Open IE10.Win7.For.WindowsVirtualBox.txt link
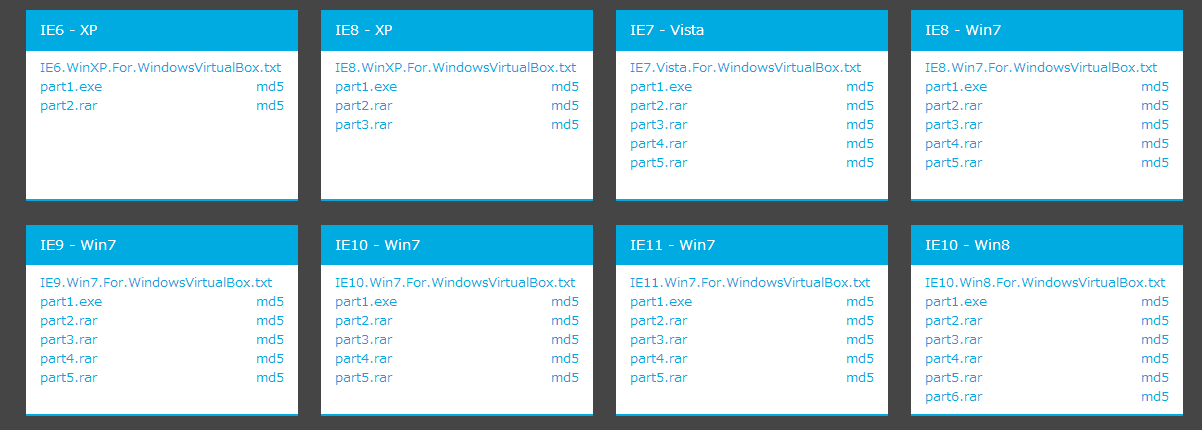 455,283
